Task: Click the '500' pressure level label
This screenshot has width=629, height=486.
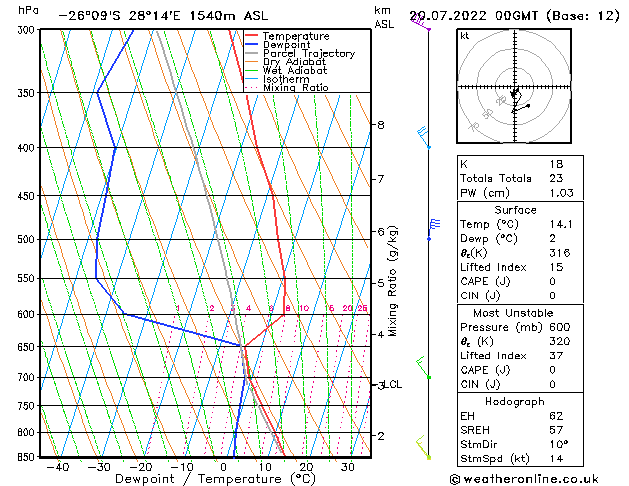Action: pyautogui.click(x=28, y=239)
